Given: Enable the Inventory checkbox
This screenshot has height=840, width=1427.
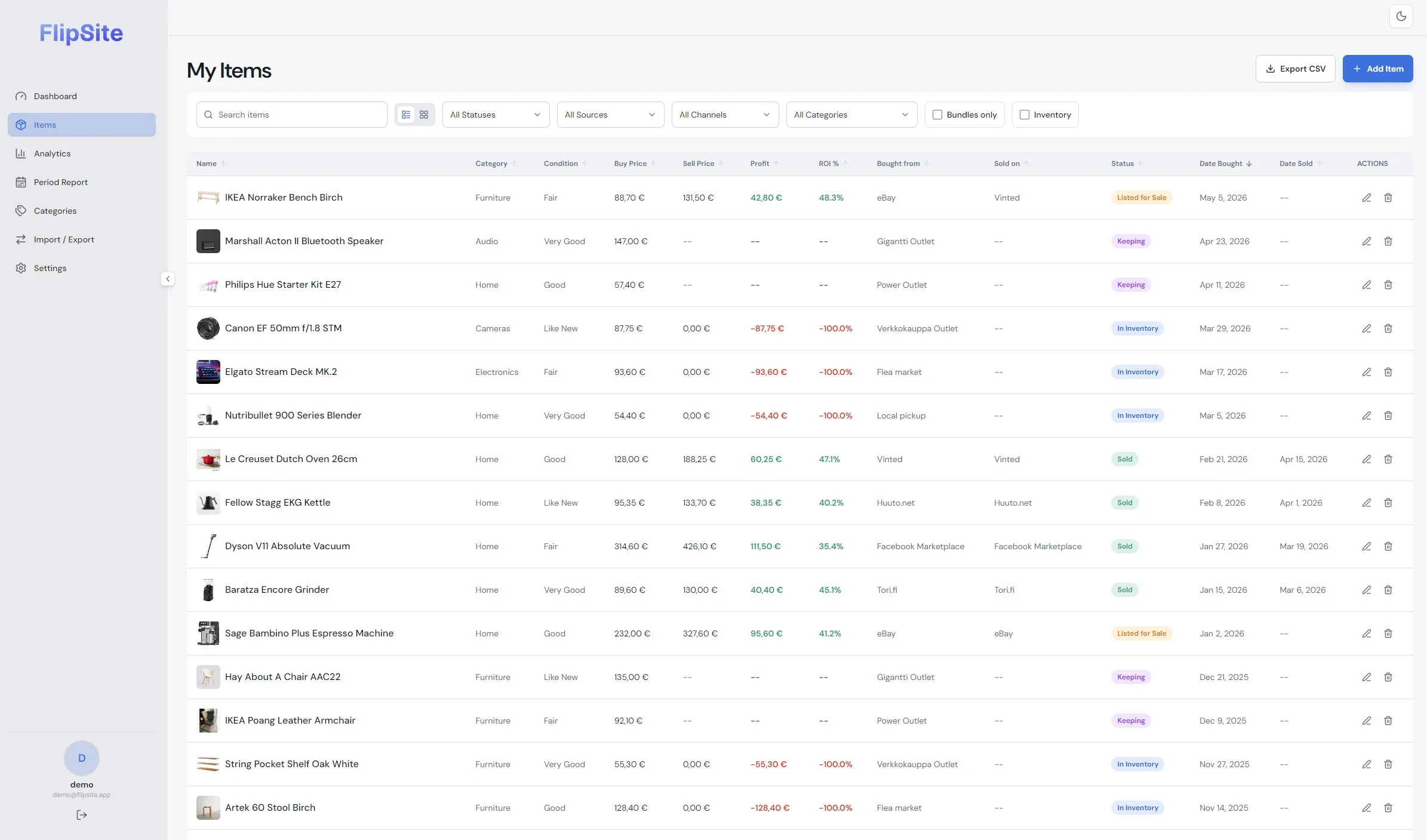Looking at the screenshot, I should pos(1025,115).
